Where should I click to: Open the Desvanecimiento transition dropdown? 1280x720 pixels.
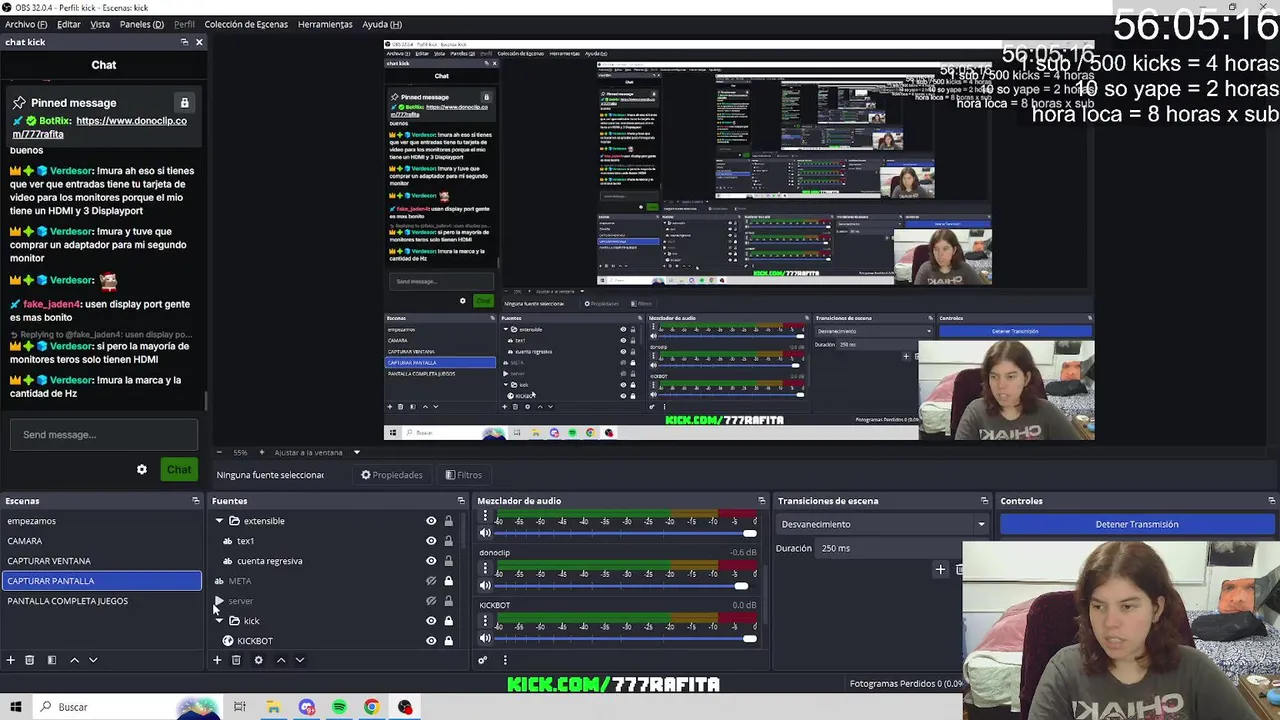point(882,524)
